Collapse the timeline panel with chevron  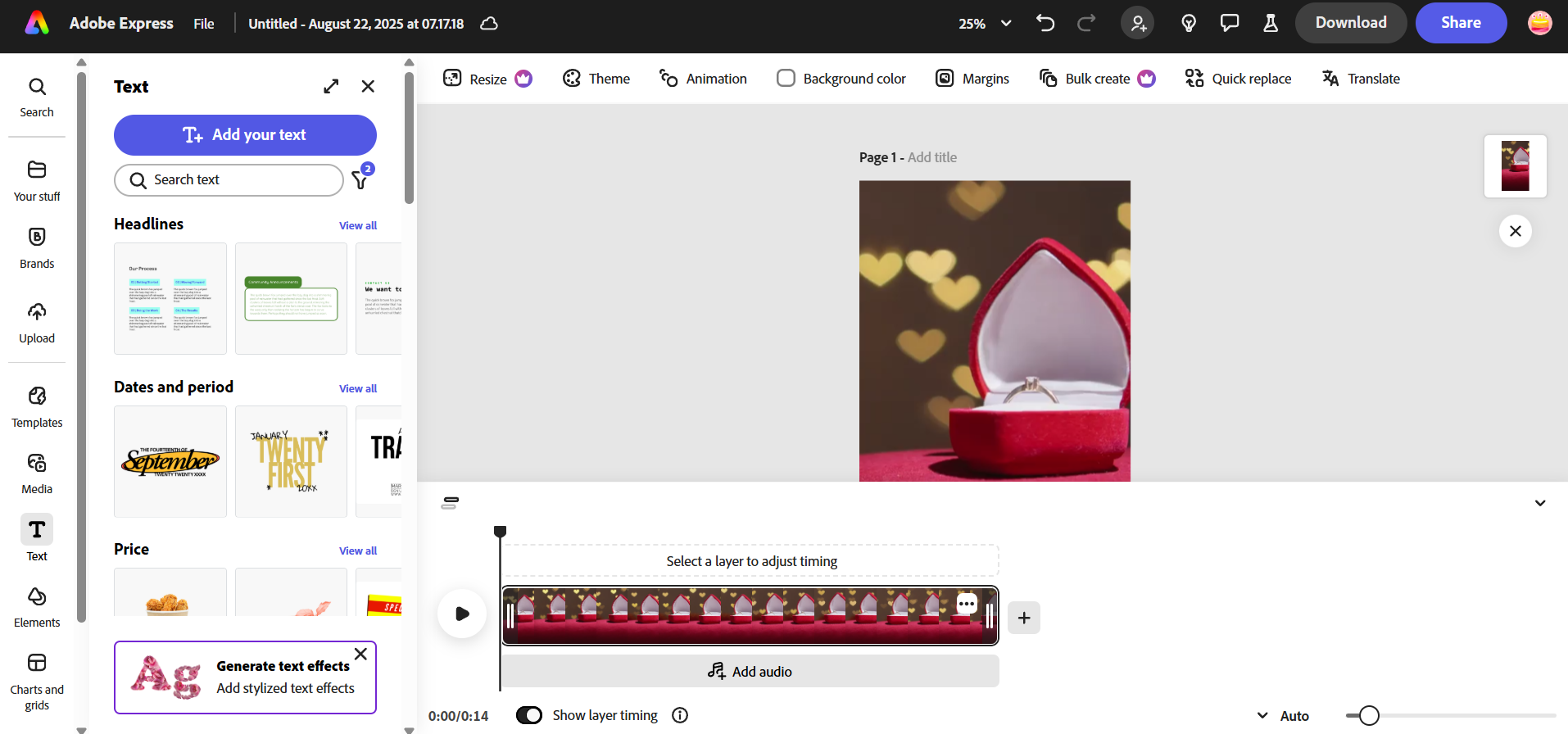[x=1539, y=503]
